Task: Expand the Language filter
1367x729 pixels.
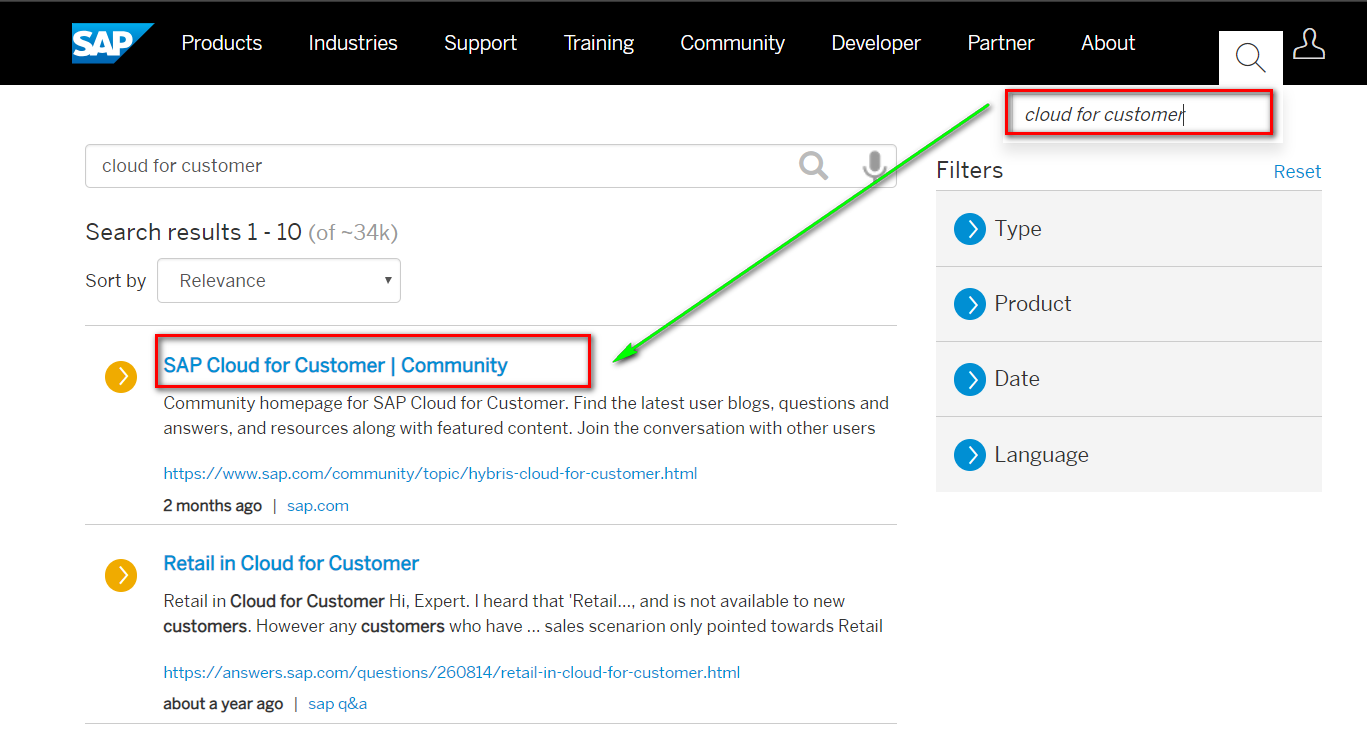Action: [1129, 455]
